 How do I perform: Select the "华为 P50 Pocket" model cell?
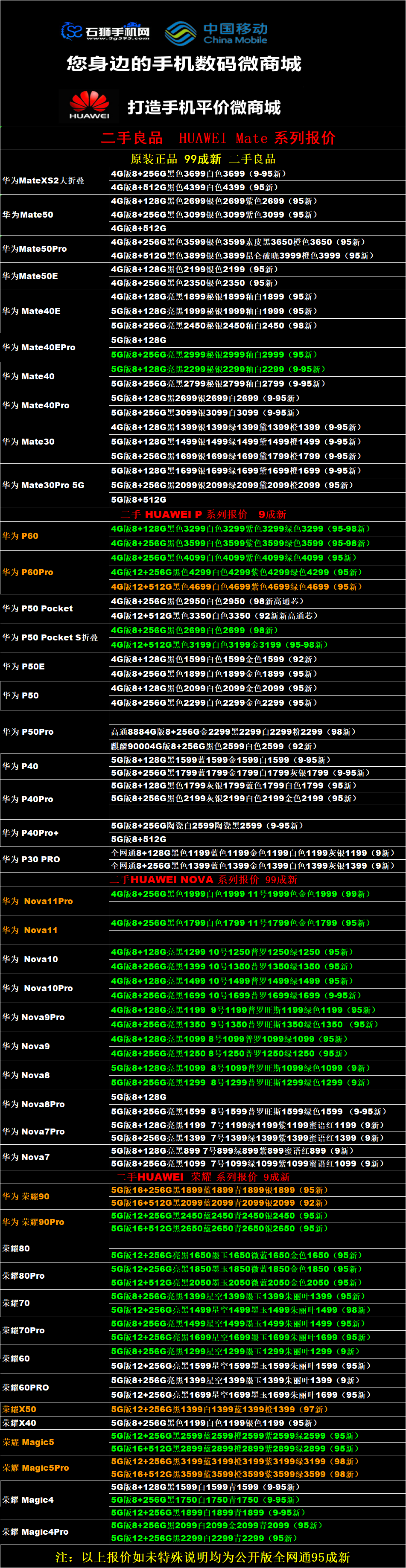click(55, 609)
